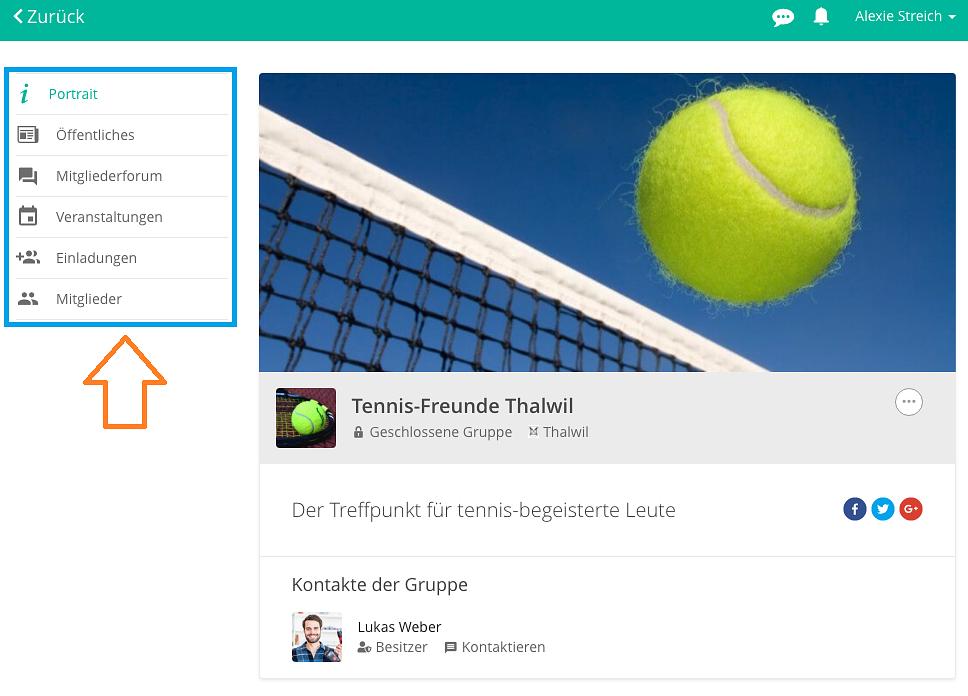This screenshot has width=968, height=696.
Task: Open Lukas Weber's profile name
Action: [x=399, y=627]
